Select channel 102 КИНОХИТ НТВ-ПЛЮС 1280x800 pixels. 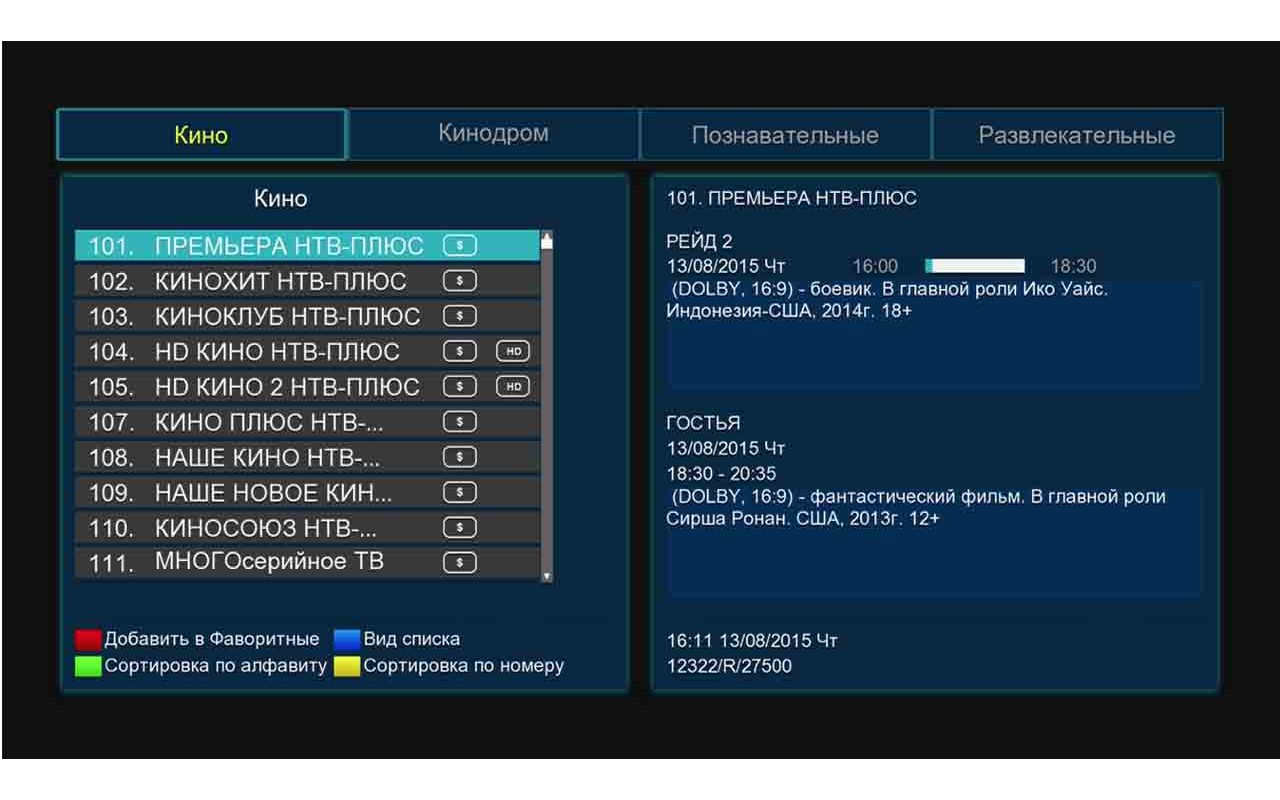tap(307, 281)
